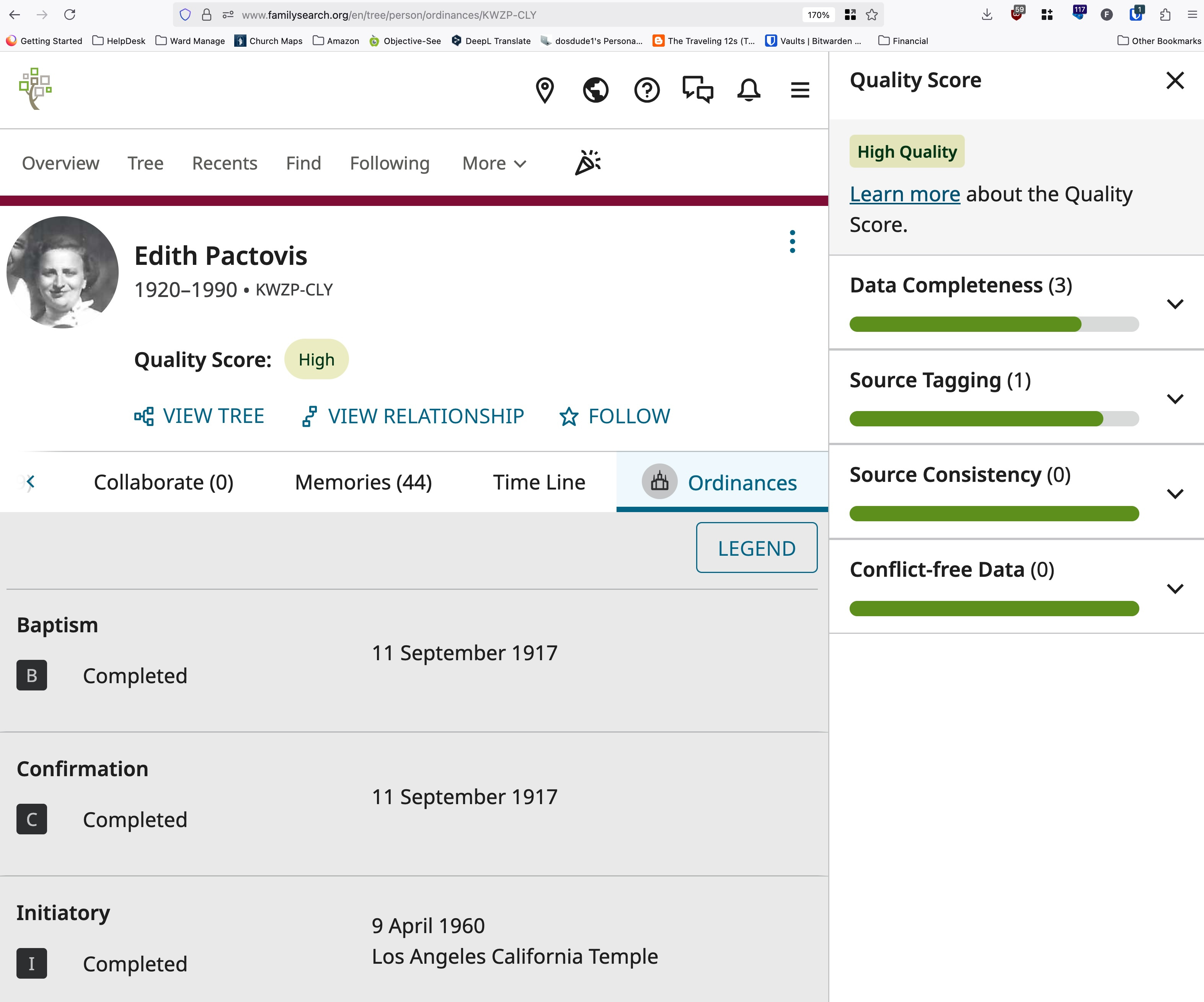Expand the Data Completeness section
The image size is (1204, 1002).
coord(1175,304)
